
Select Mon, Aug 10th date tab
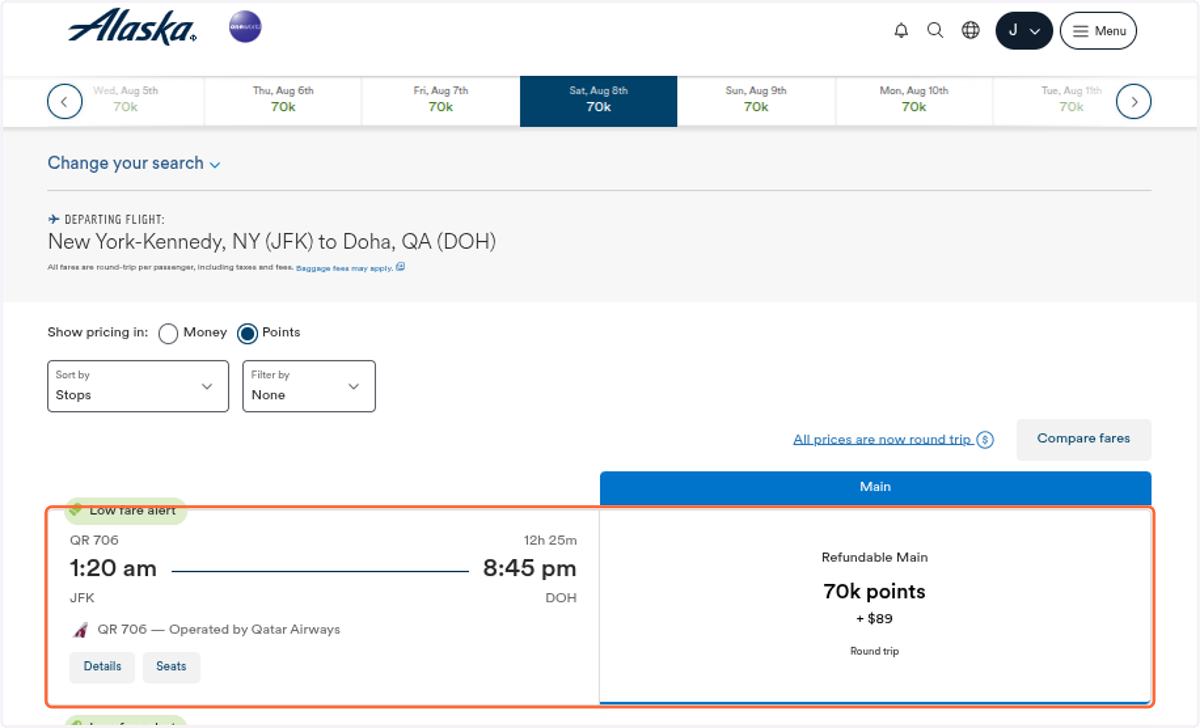914,100
